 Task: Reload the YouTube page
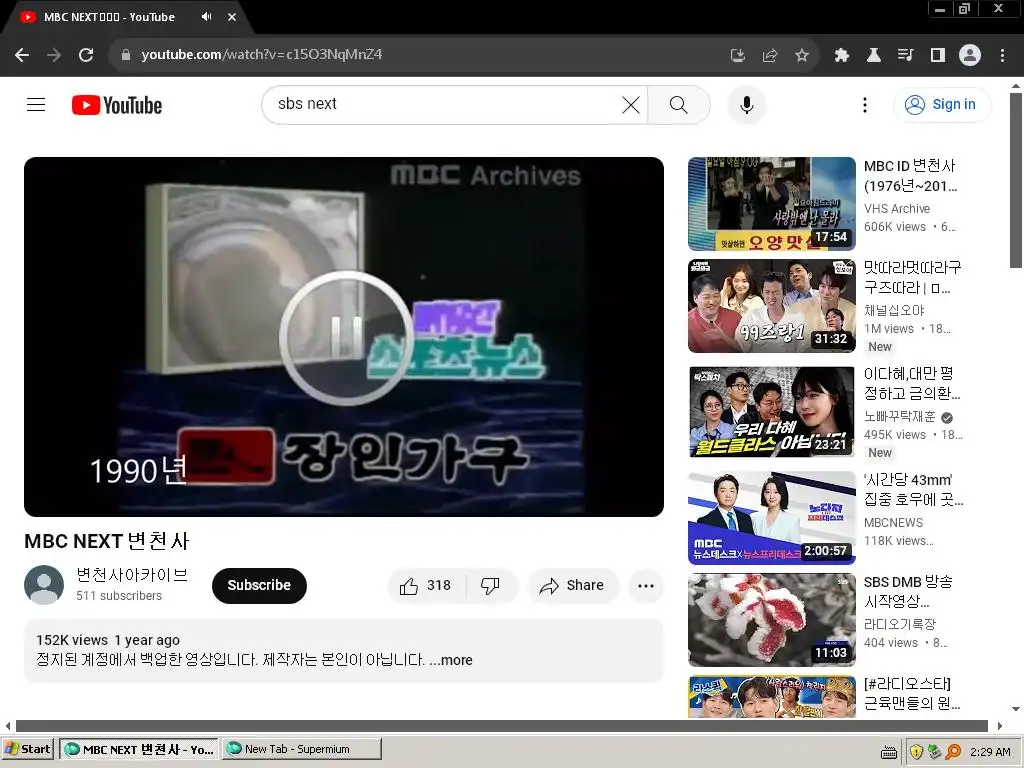(x=86, y=55)
